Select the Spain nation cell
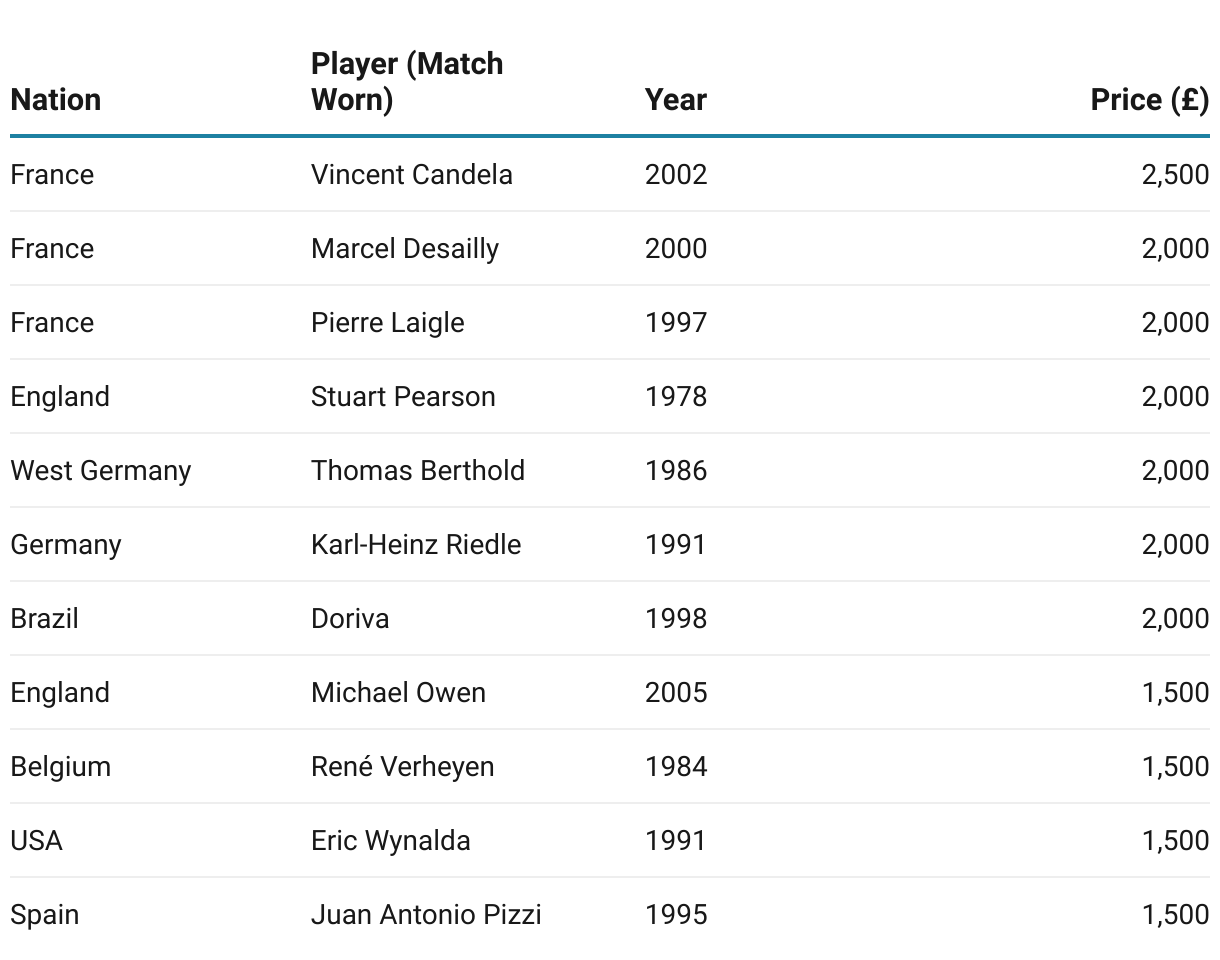Screen dimensions: 1220x960 [x=45, y=915]
